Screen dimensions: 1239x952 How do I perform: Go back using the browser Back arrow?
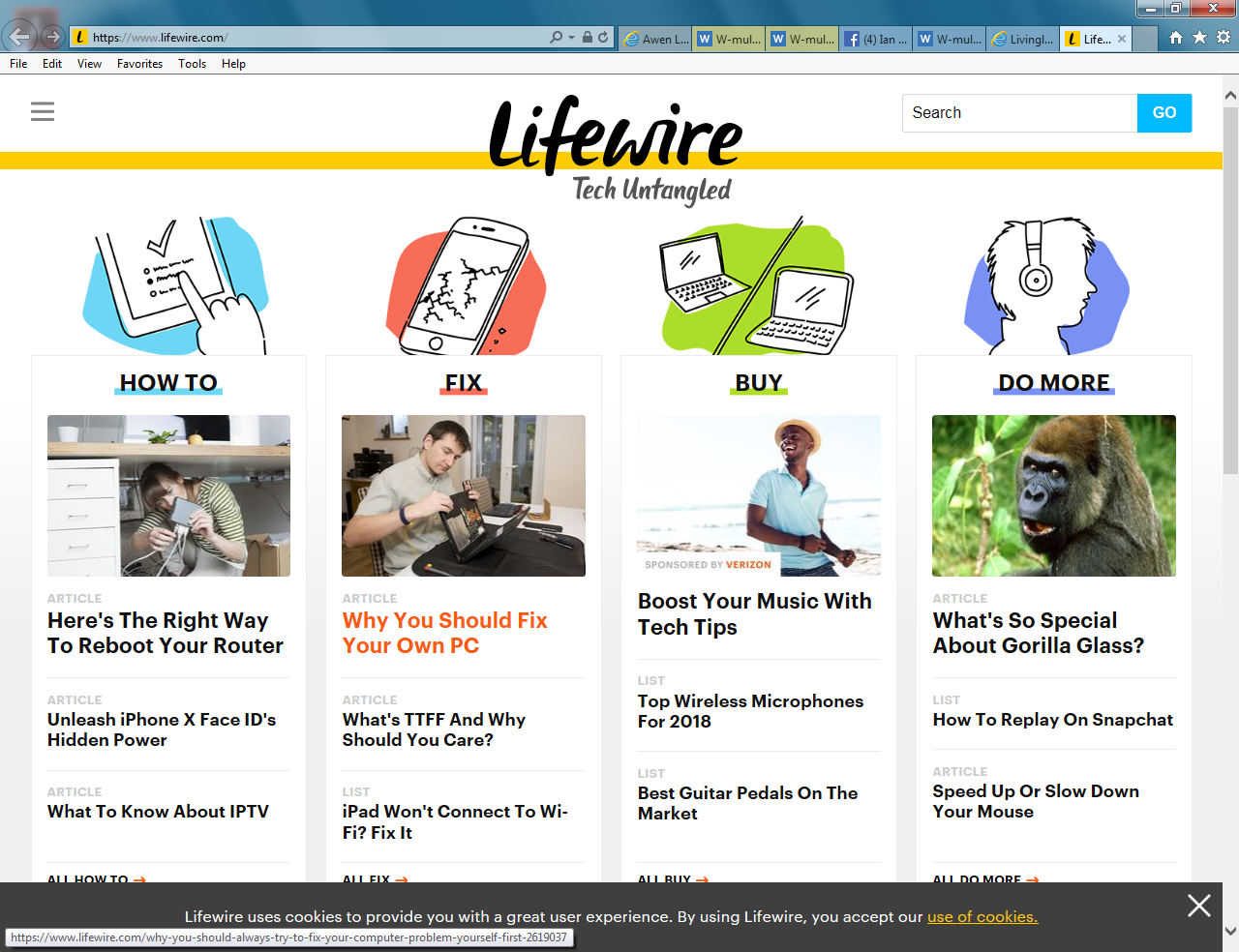20,37
